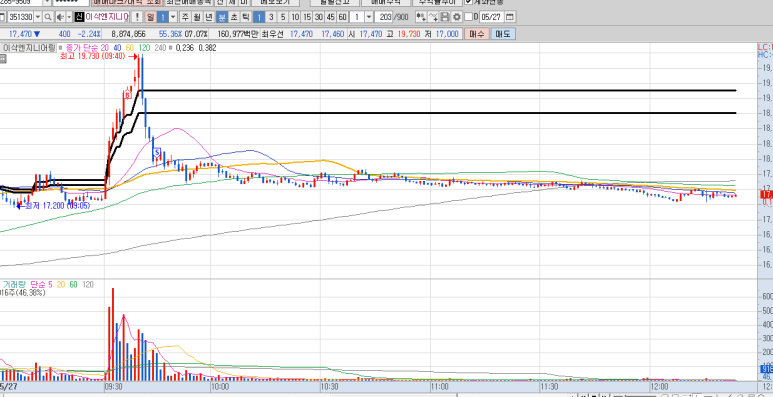Select the 5-minute interval button
The height and width of the screenshot is (397, 773).
283,17
